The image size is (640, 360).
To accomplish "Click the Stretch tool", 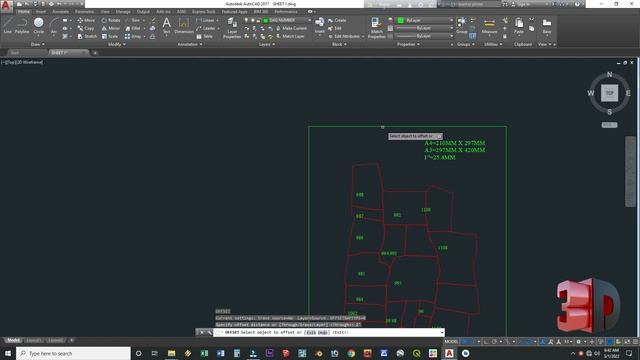I will [87, 36].
